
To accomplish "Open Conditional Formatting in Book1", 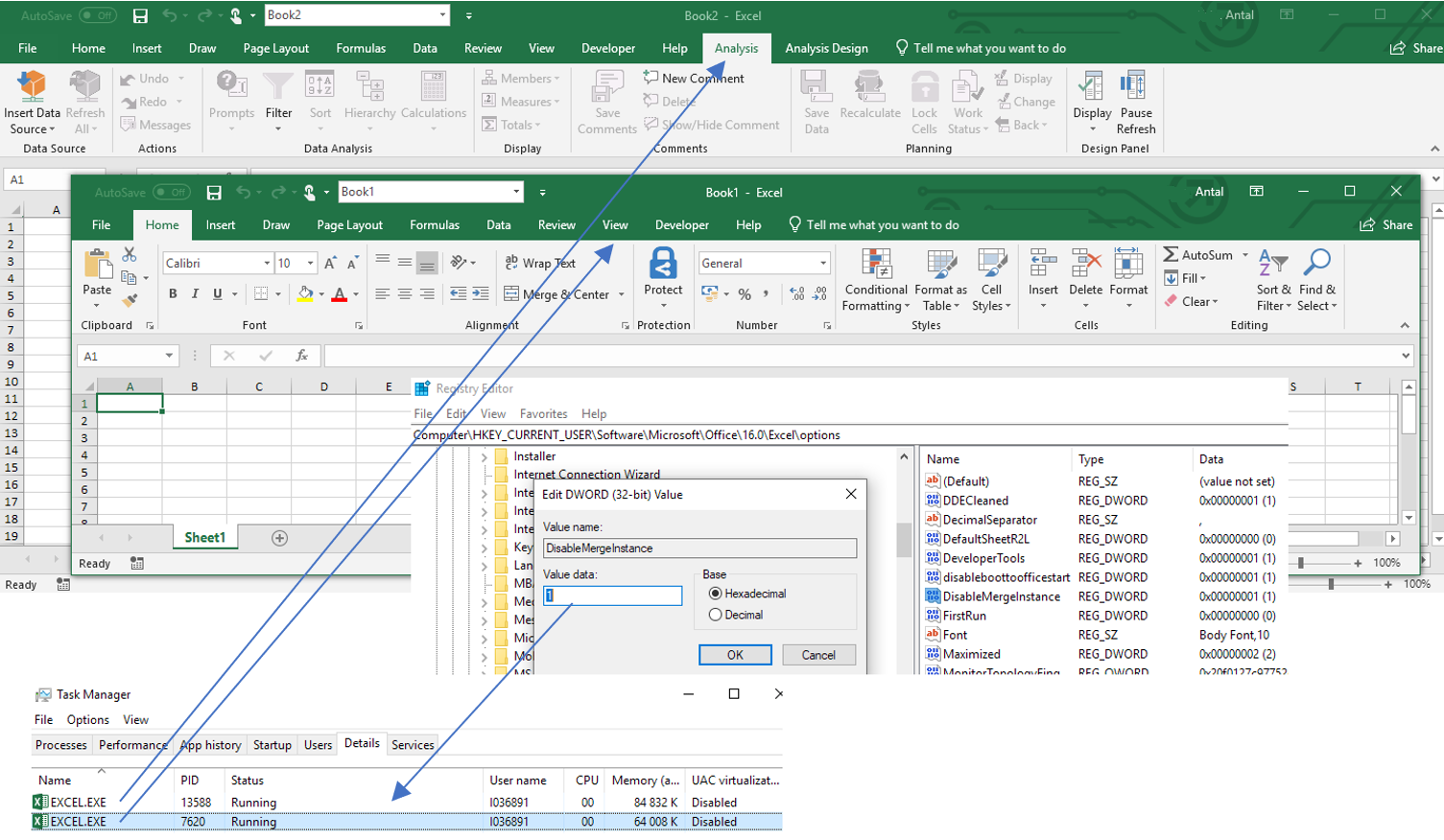I will click(876, 279).
